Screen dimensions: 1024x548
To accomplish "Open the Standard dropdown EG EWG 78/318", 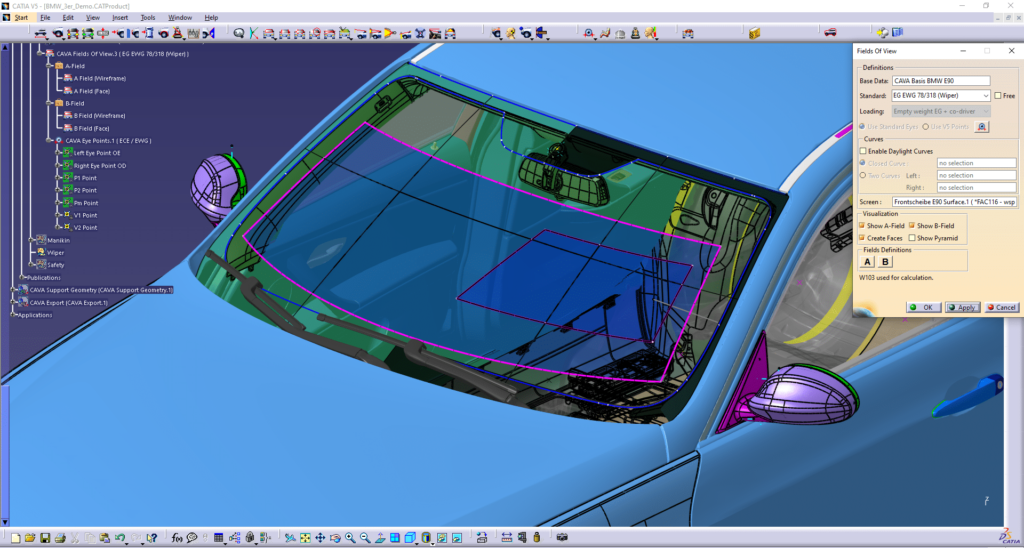I will coord(941,96).
